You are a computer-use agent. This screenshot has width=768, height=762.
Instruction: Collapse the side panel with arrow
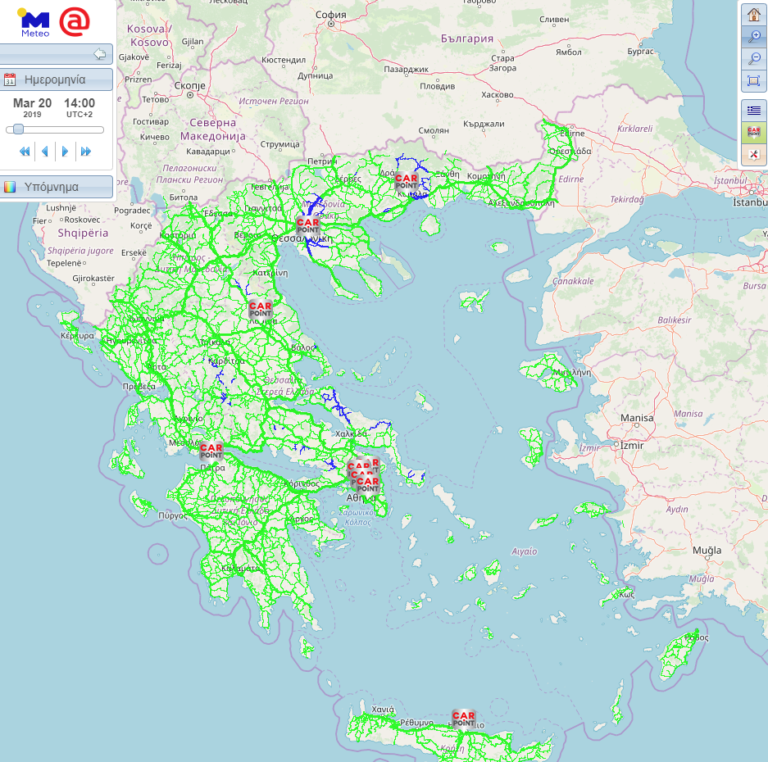point(99,54)
